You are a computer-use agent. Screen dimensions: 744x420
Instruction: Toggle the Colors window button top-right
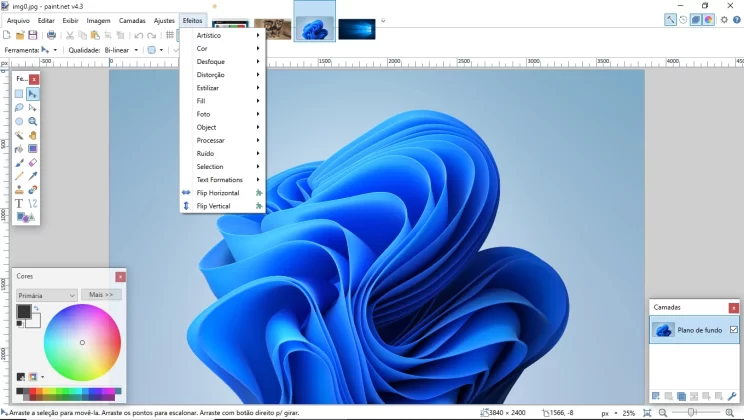[x=708, y=19]
